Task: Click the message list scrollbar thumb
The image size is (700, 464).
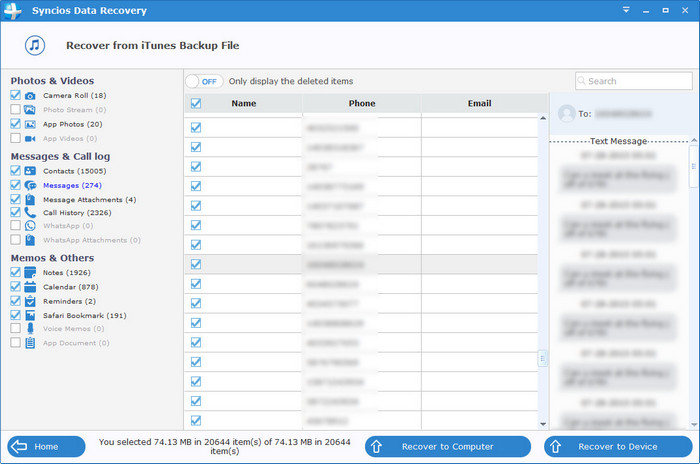Action: click(x=543, y=358)
